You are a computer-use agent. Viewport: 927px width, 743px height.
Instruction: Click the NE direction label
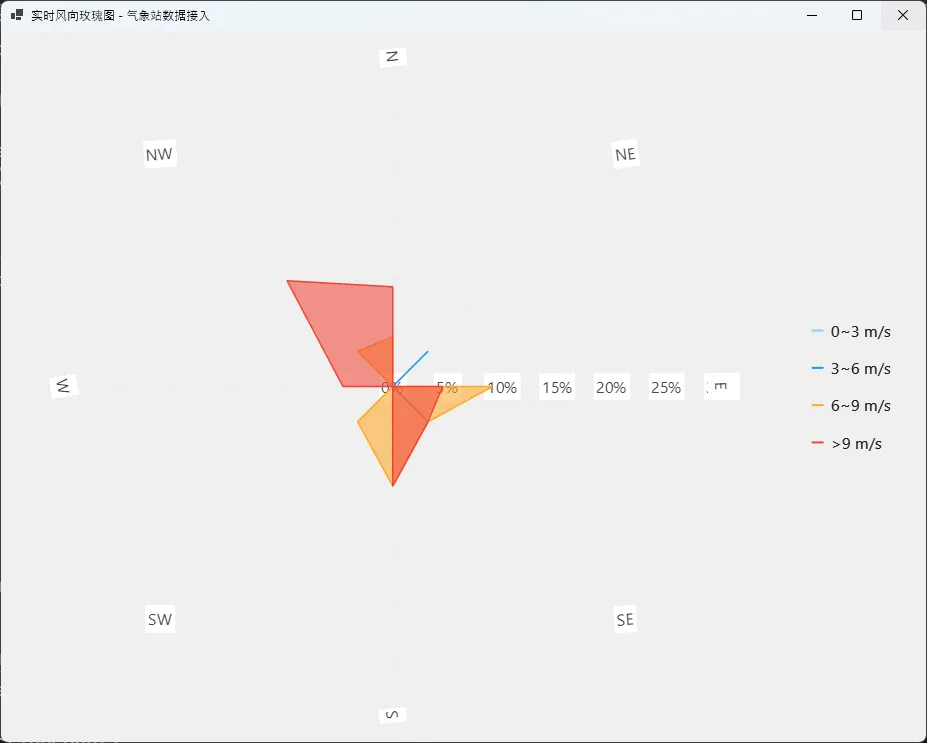click(625, 154)
